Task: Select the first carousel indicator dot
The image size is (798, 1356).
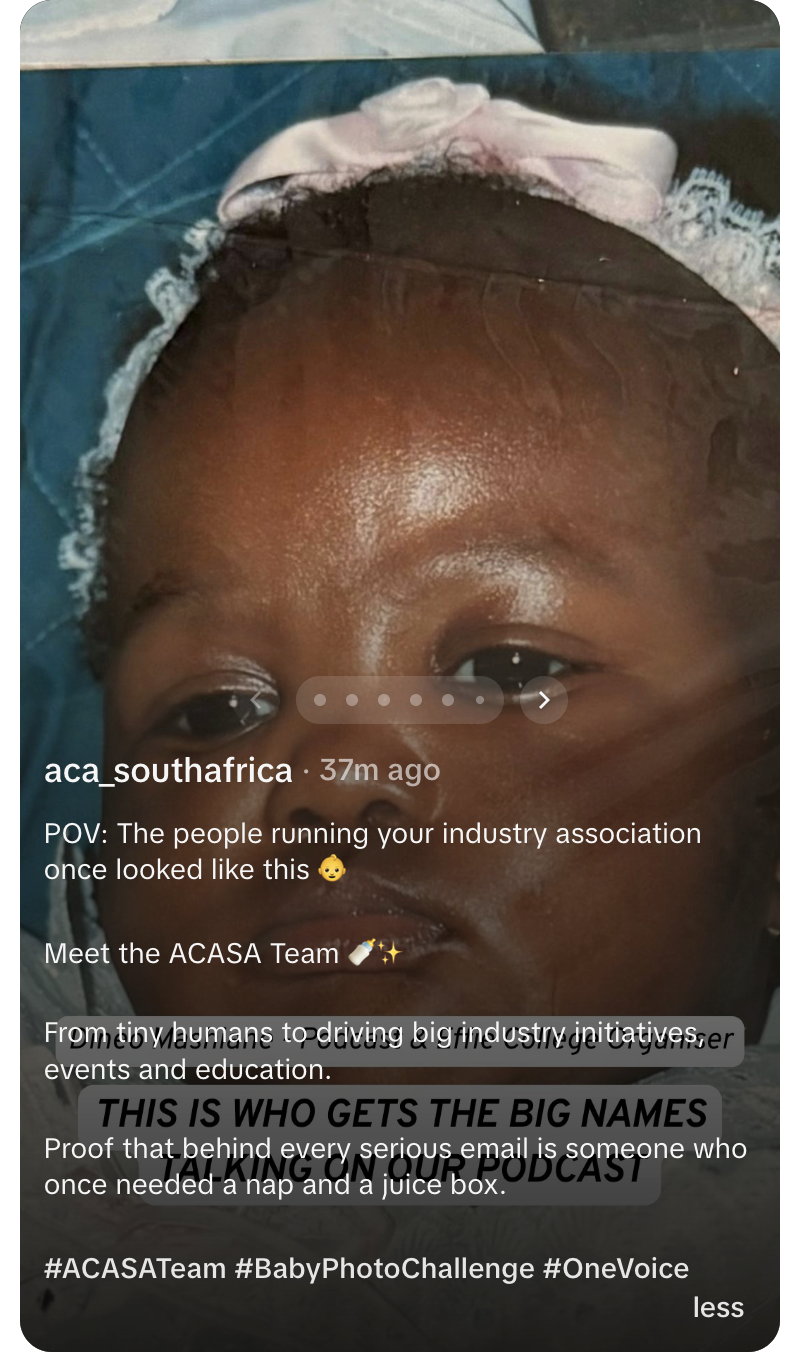Action: (x=320, y=700)
